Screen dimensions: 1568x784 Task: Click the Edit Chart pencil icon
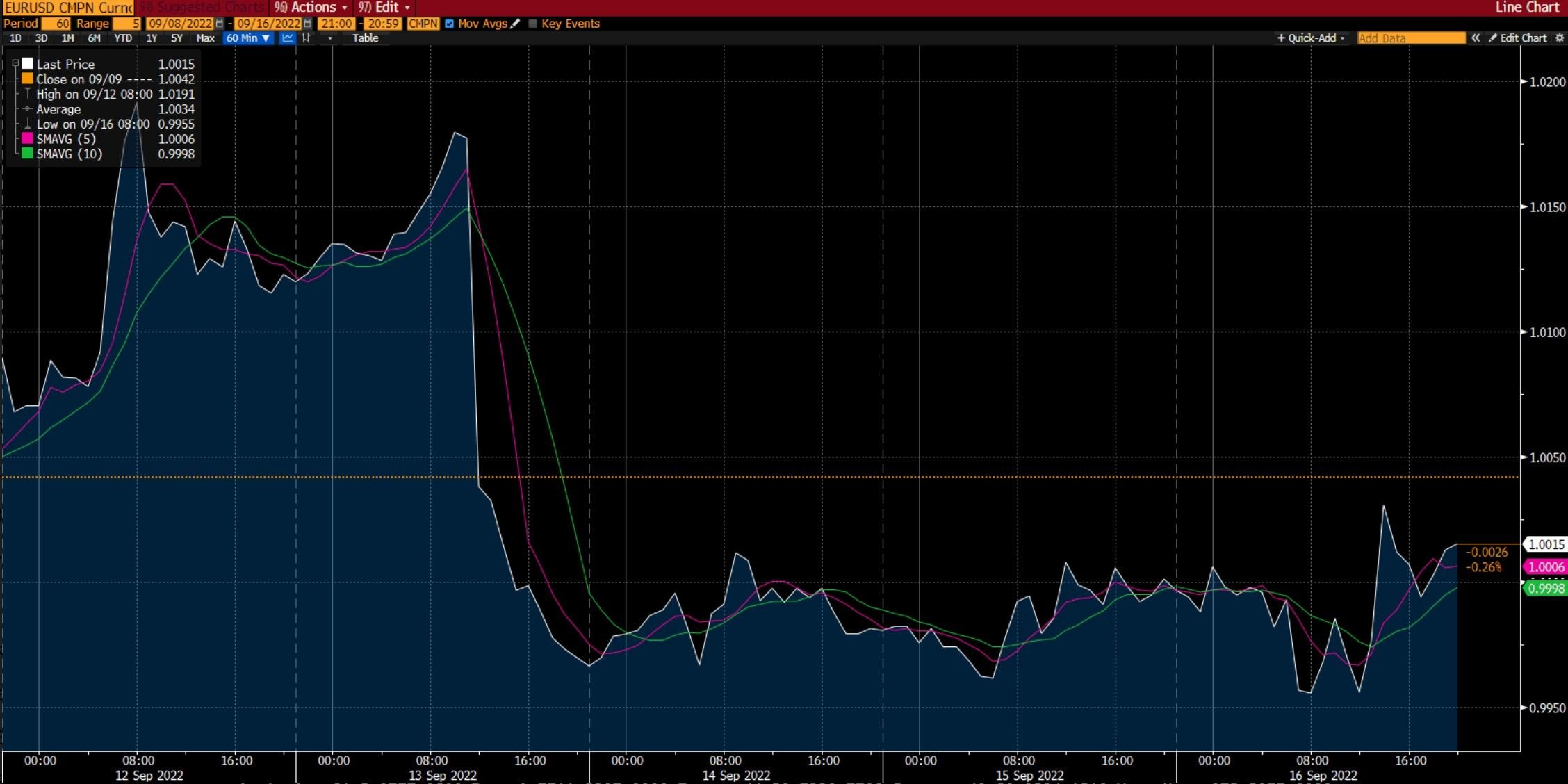(x=1492, y=38)
